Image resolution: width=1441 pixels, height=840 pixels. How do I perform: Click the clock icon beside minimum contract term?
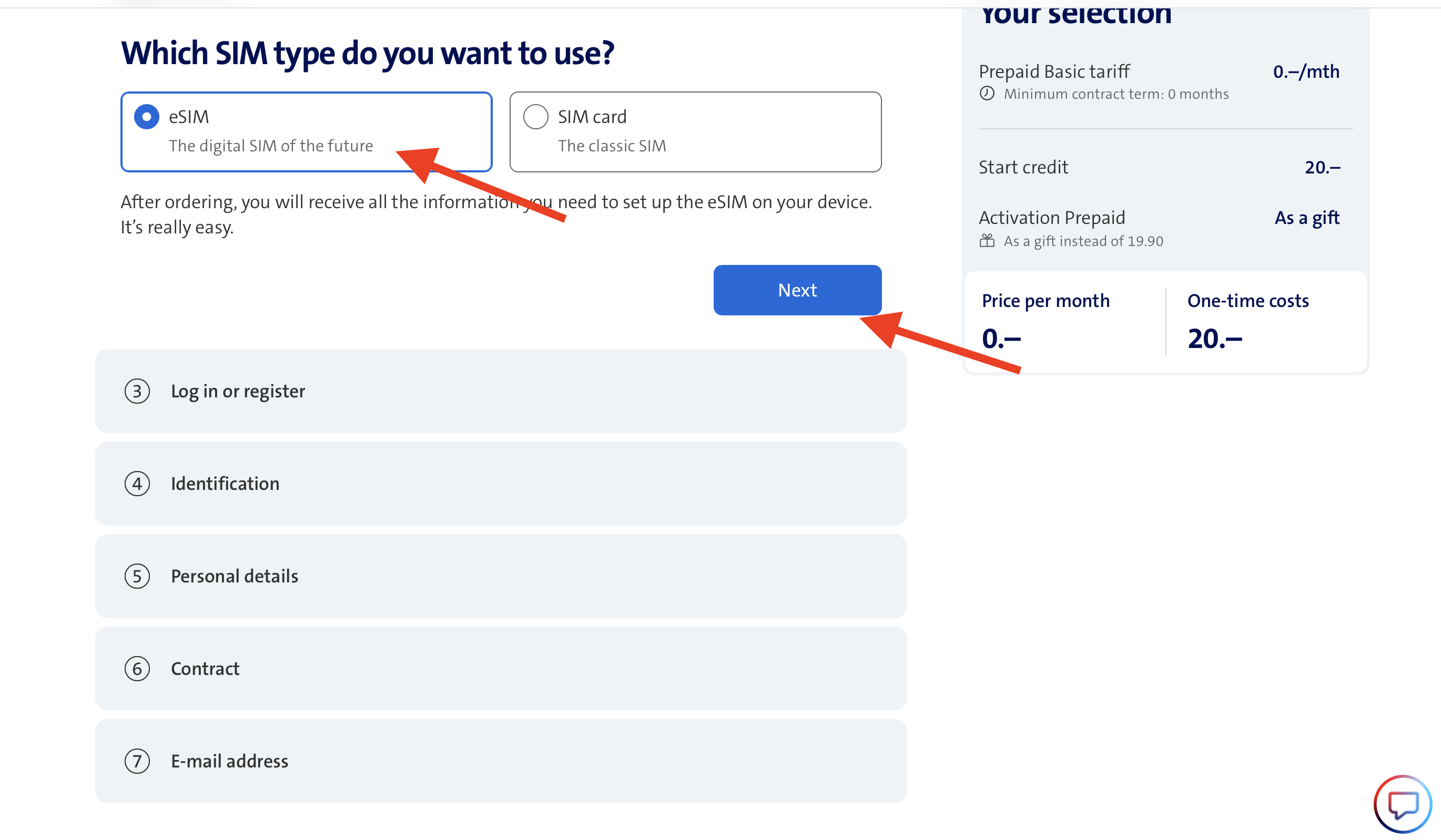987,94
